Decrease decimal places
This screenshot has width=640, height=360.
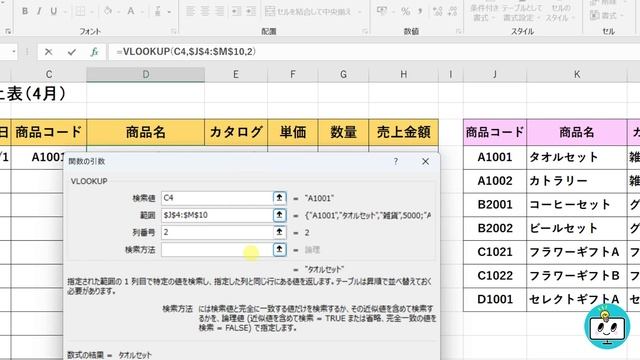(452, 11)
